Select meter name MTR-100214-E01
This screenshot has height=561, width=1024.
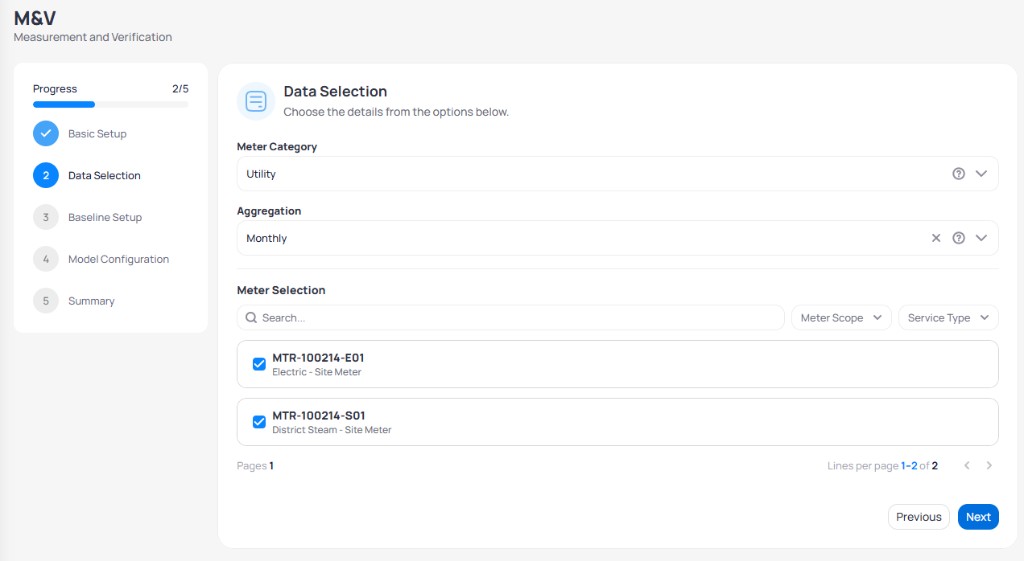(318, 357)
